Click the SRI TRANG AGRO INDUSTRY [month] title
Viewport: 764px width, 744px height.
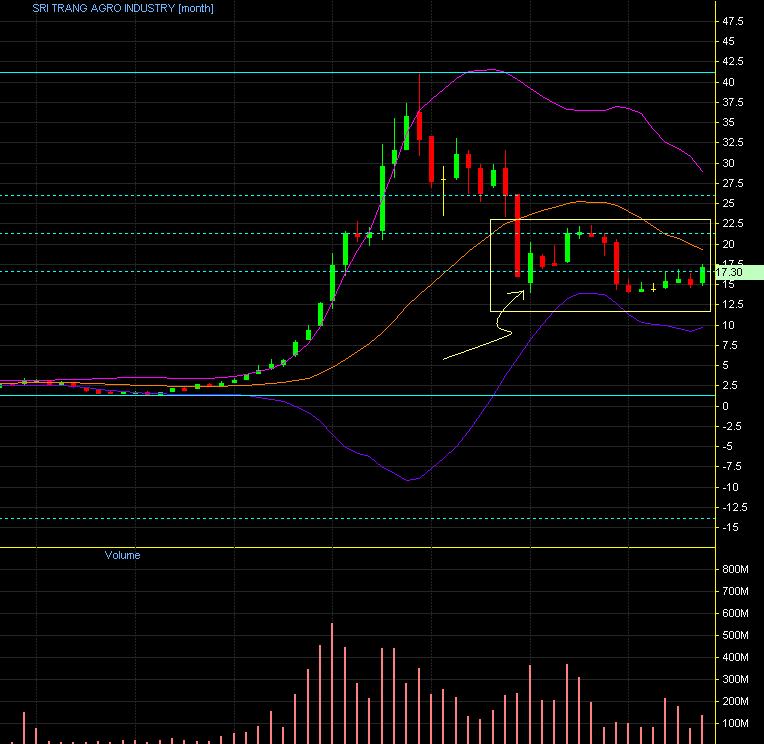(123, 8)
